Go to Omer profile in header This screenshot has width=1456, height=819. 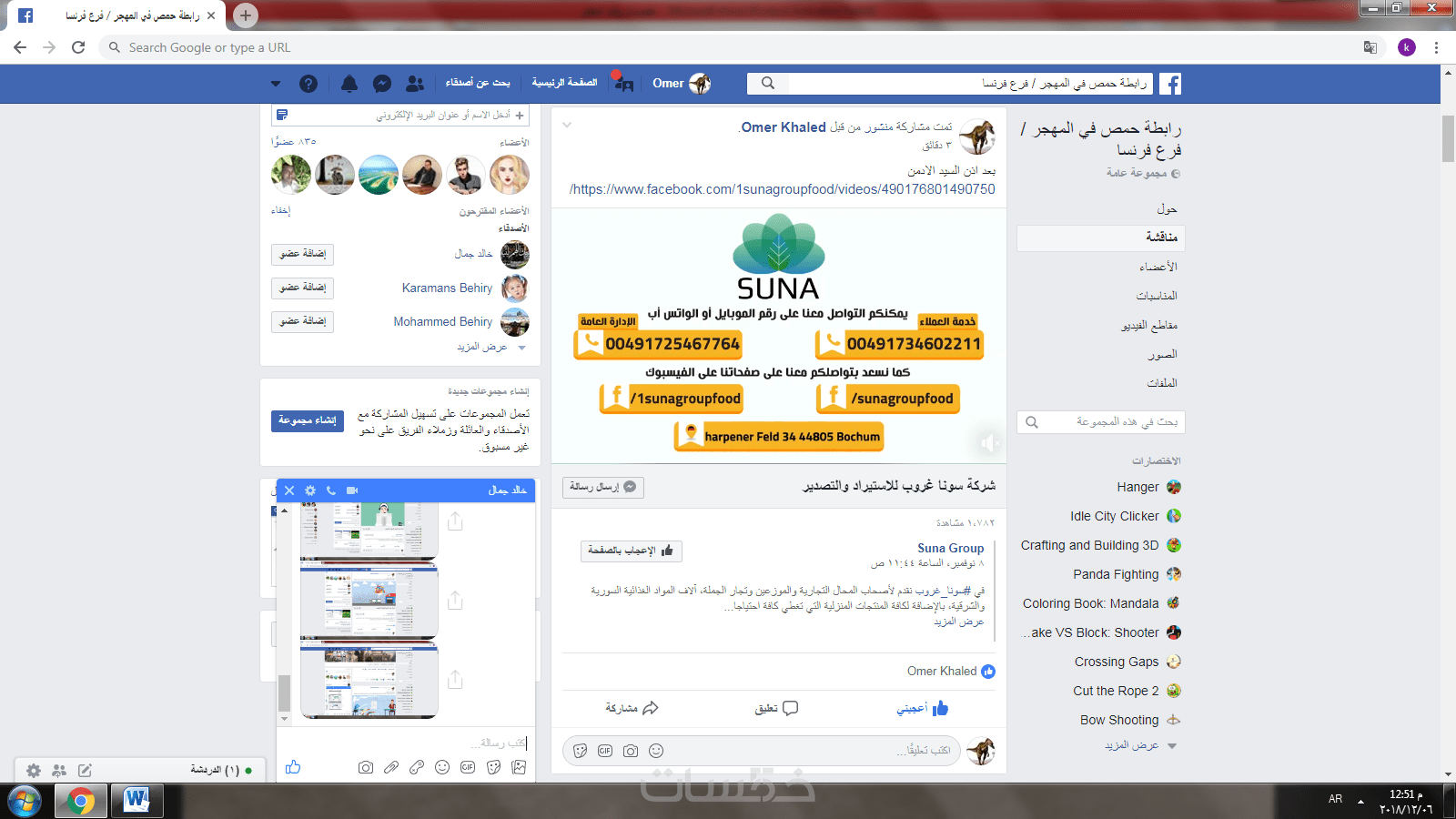[681, 84]
